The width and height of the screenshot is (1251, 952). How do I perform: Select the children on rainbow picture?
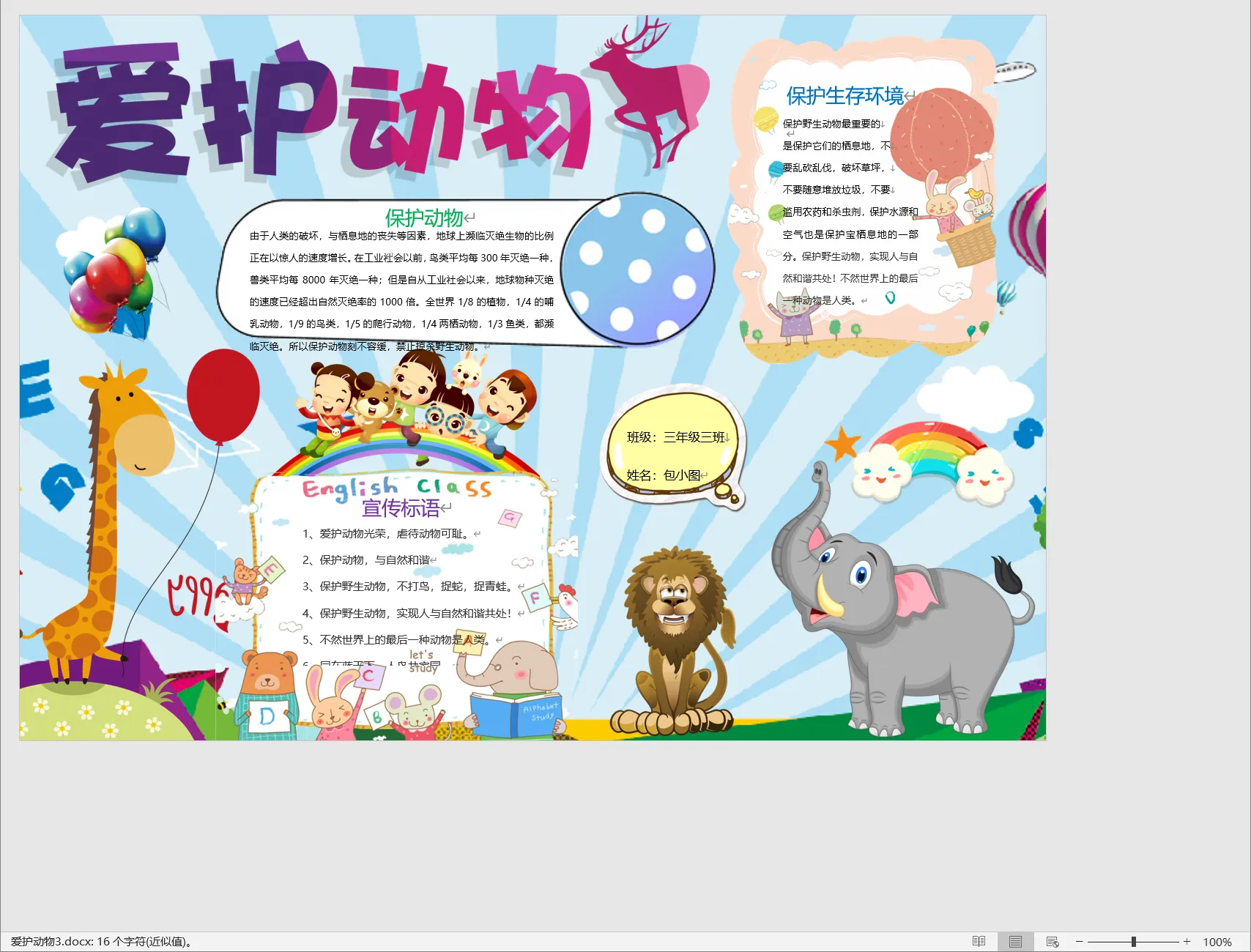416,410
